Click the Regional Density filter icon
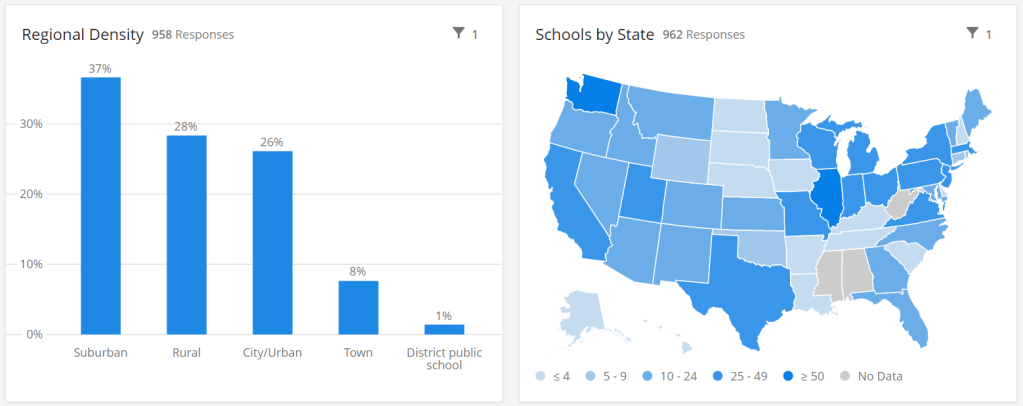The width and height of the screenshot is (1023, 406). tap(459, 34)
